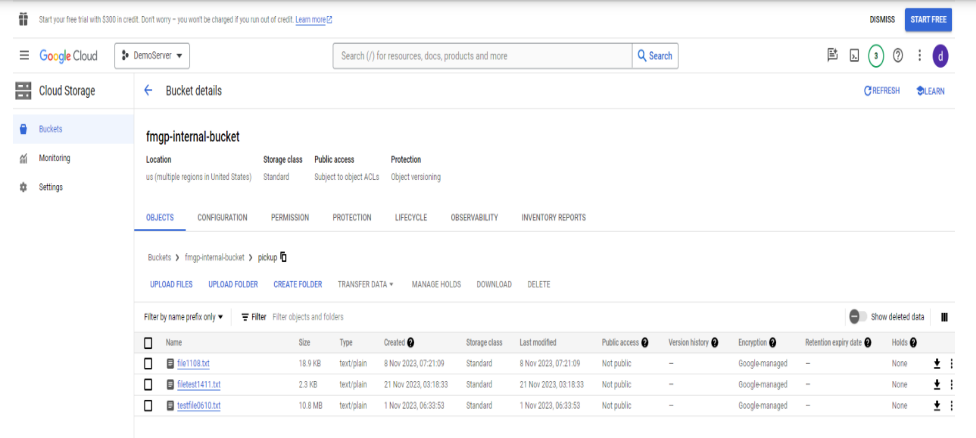Open Cloud Shell terminal icon
Image resolution: width=976 pixels, height=438 pixels.
(854, 56)
